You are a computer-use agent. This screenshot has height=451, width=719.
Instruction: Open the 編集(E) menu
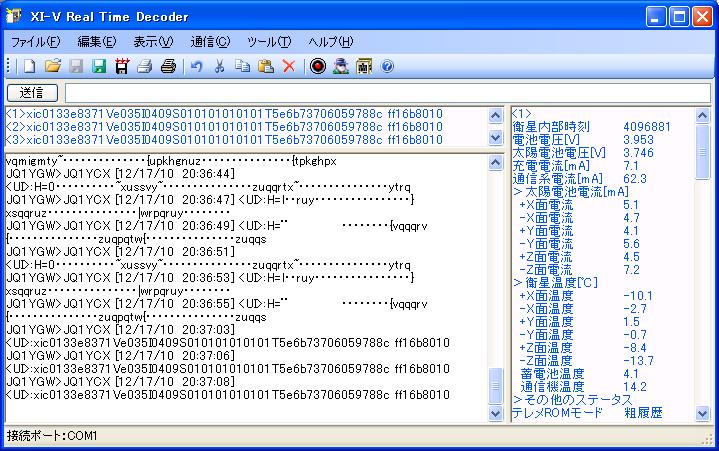point(97,42)
